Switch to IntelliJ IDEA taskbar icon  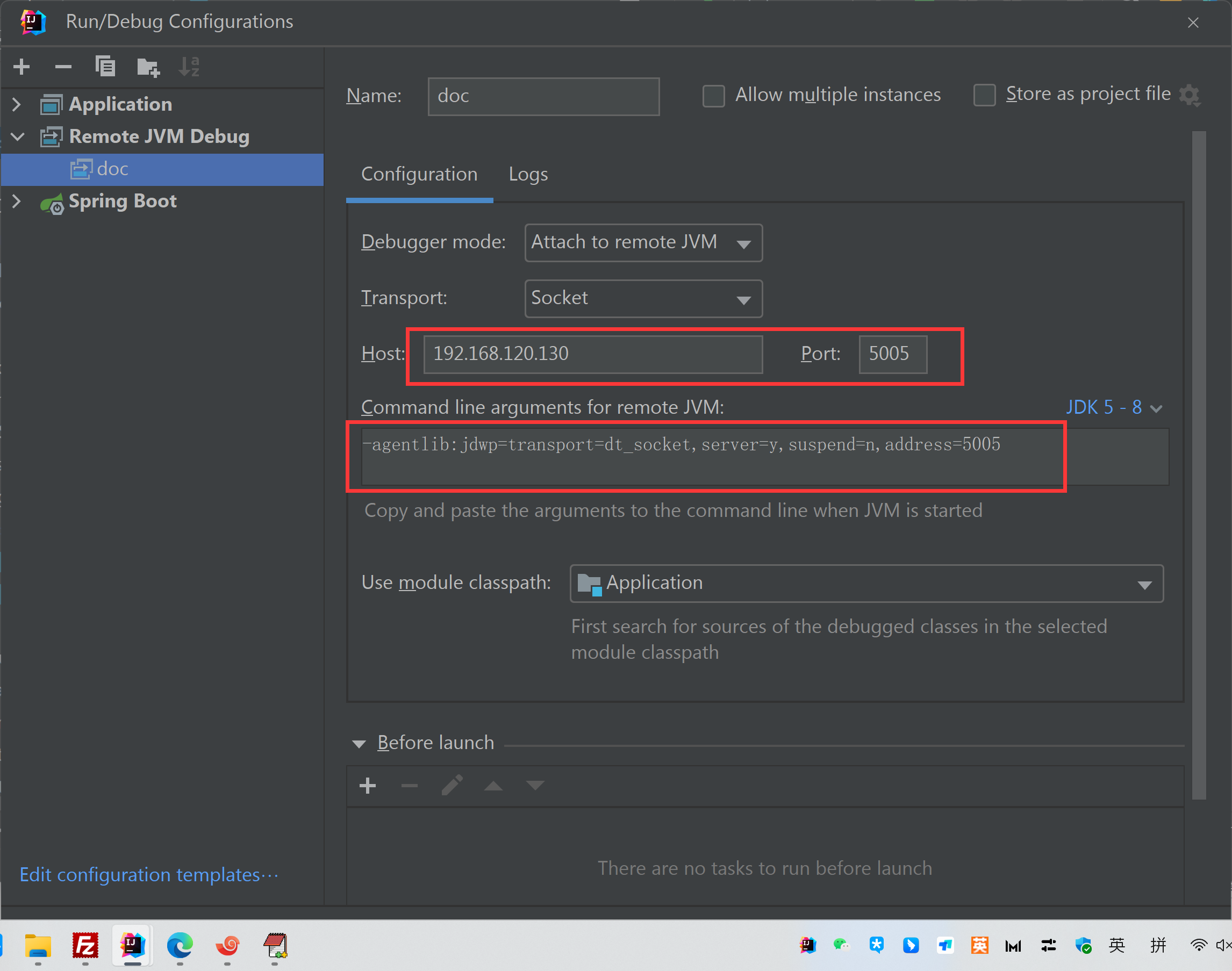[132, 945]
